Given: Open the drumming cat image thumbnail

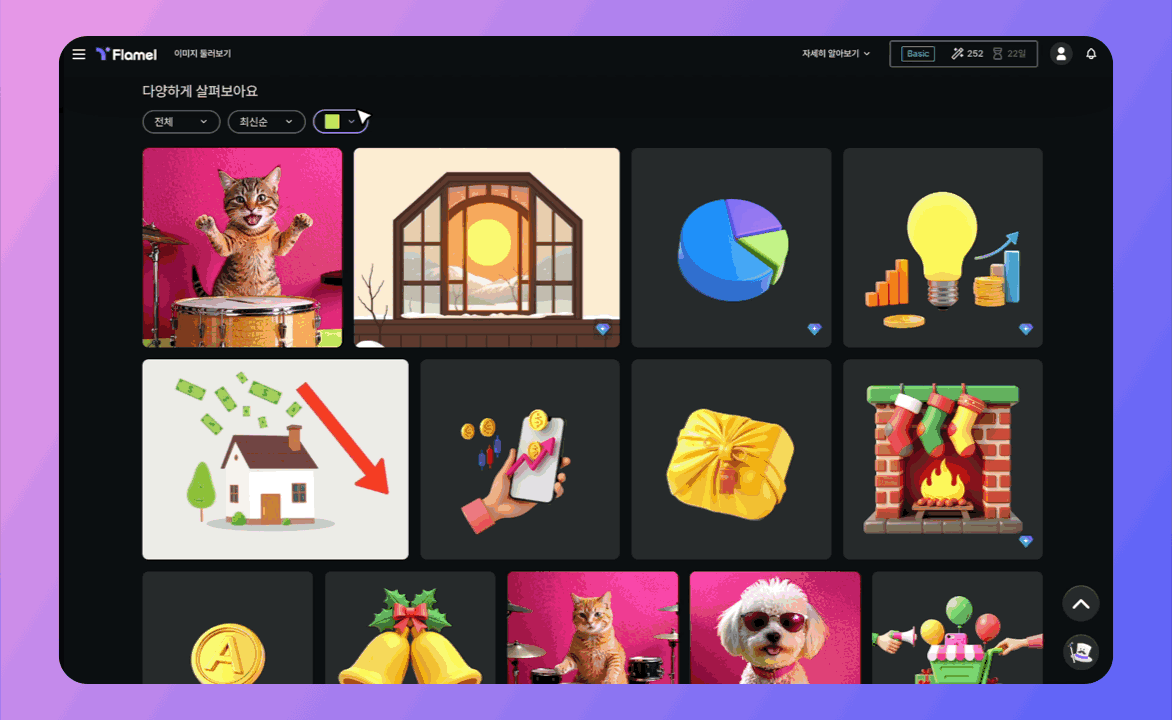Looking at the screenshot, I should point(242,248).
